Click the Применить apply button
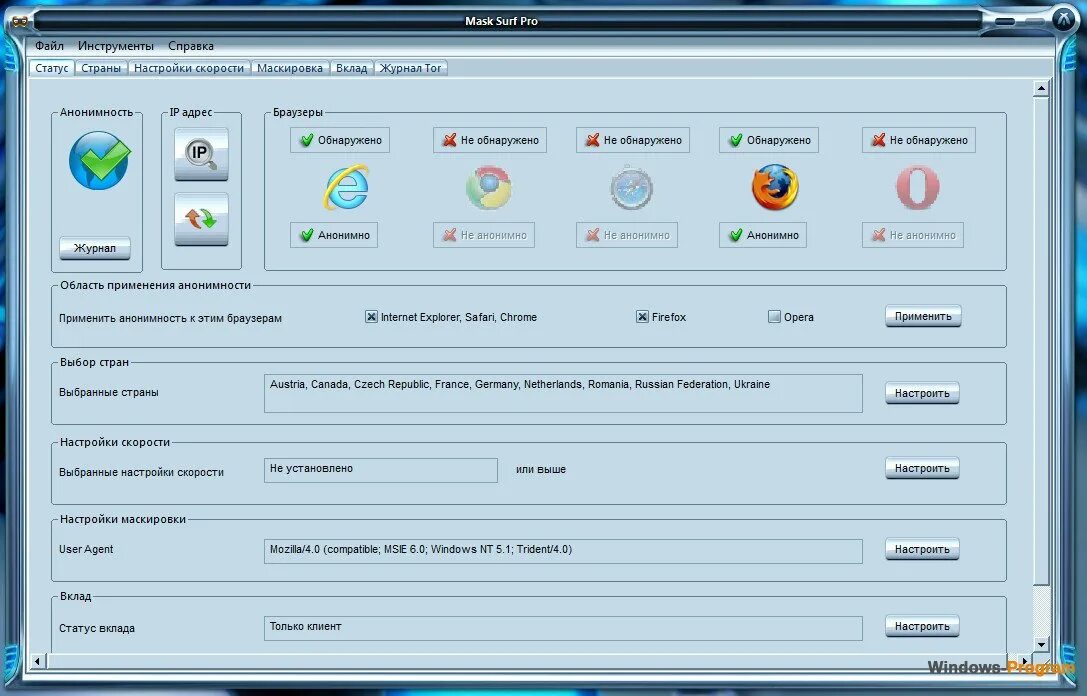 (x=923, y=316)
